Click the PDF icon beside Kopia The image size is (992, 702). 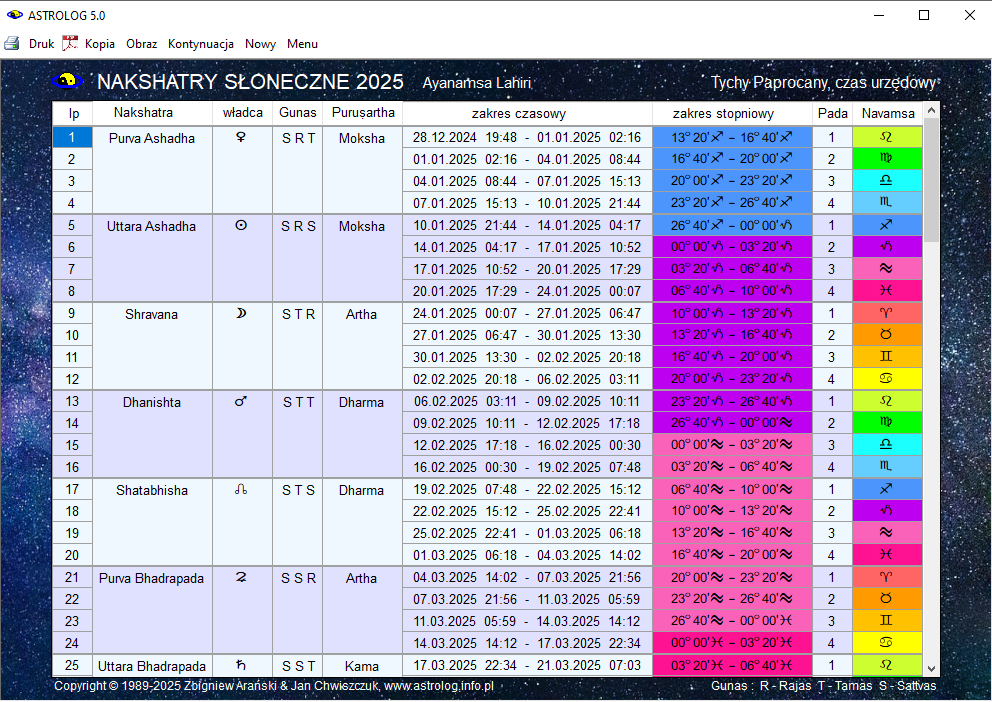click(x=70, y=43)
